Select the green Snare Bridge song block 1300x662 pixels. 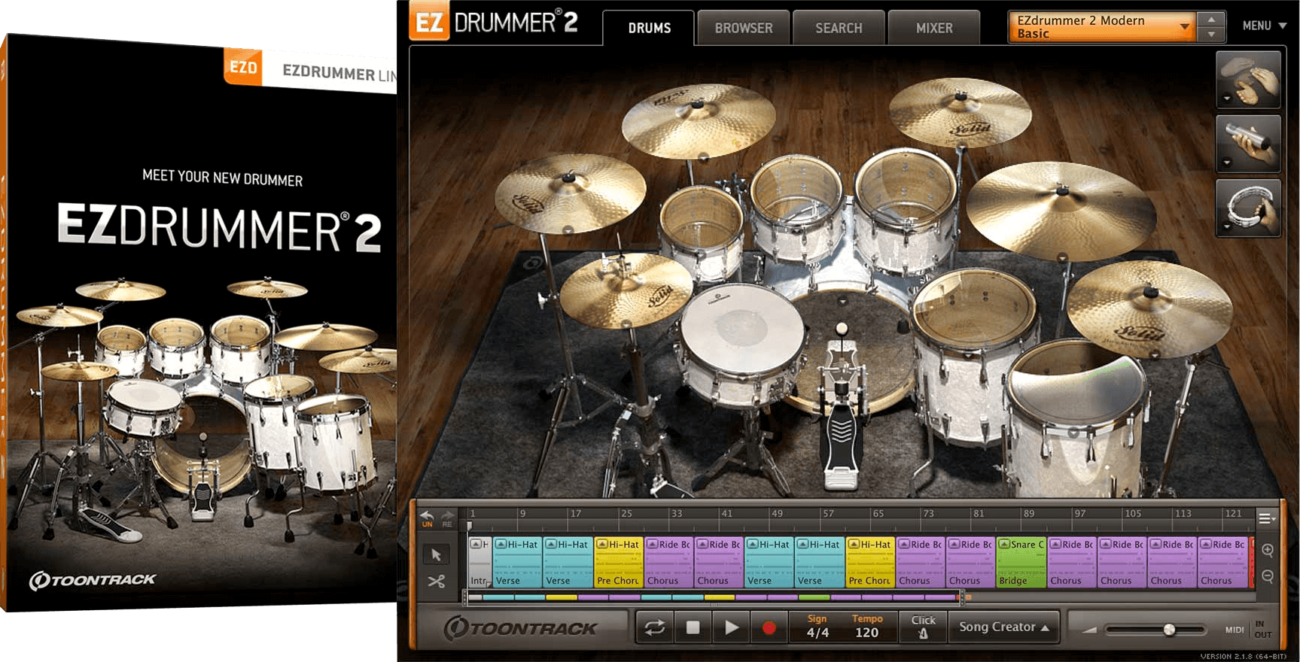pos(1021,562)
